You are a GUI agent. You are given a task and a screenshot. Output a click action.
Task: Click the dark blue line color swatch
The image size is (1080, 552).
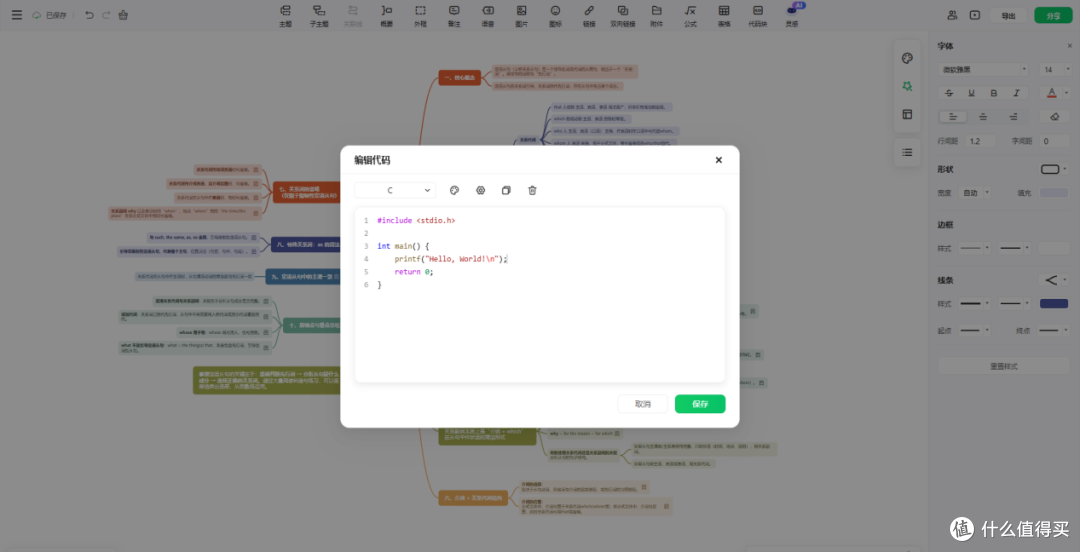coord(1054,303)
